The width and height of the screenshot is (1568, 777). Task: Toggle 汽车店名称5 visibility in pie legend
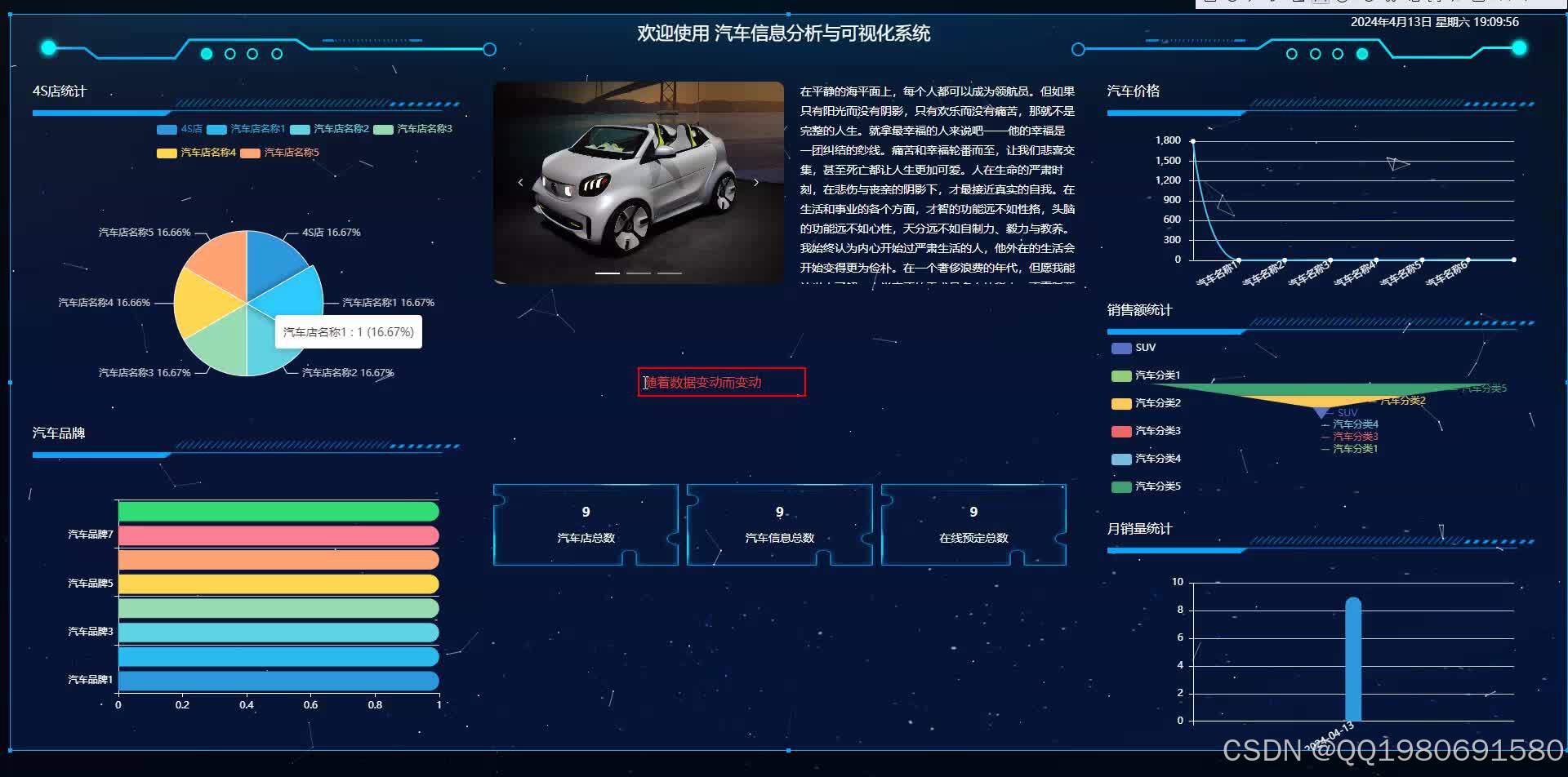(x=249, y=153)
